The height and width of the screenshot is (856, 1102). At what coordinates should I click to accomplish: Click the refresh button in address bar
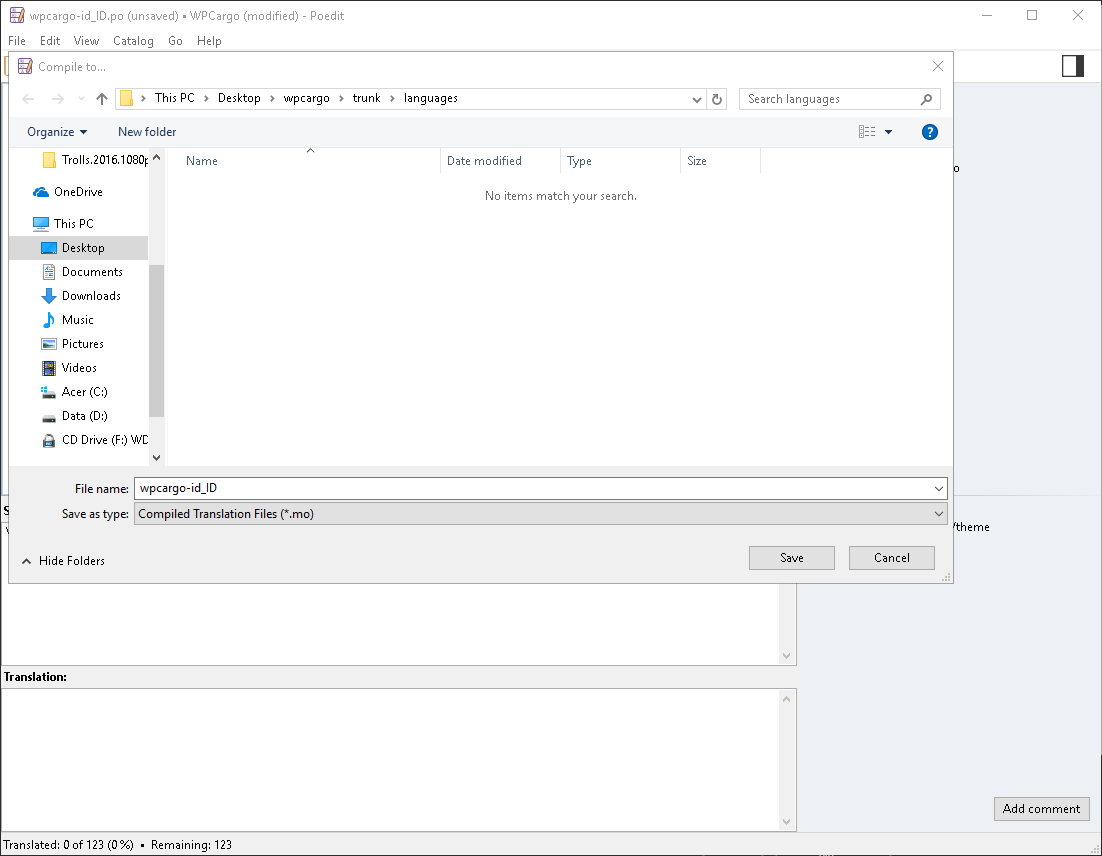point(716,99)
